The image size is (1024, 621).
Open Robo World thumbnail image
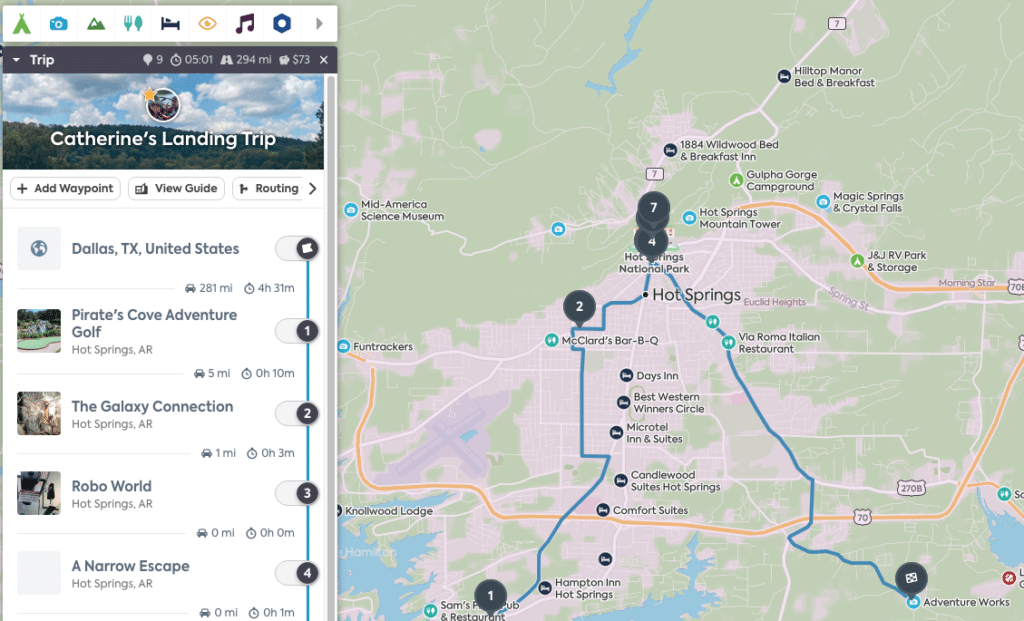39,493
